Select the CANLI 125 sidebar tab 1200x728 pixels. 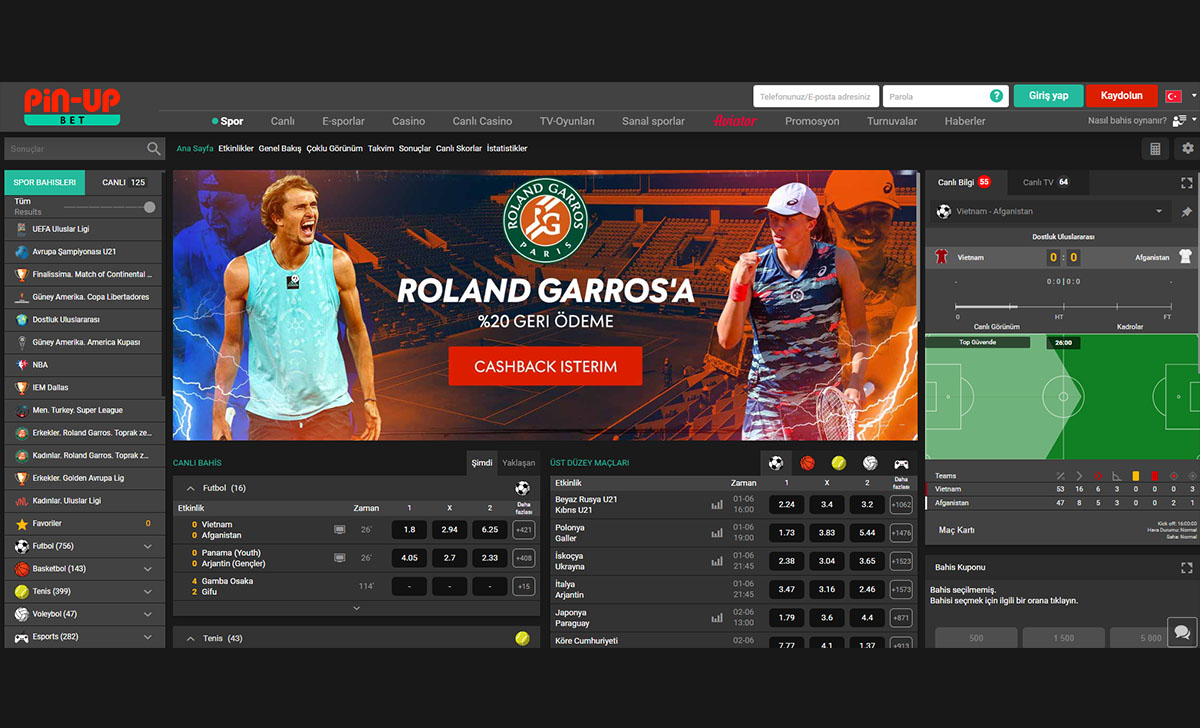pos(124,182)
